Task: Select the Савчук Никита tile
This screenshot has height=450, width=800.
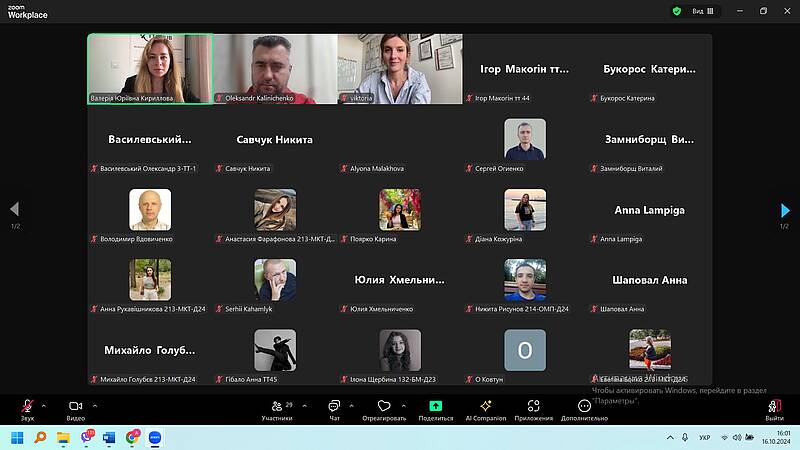Action: pos(275,139)
